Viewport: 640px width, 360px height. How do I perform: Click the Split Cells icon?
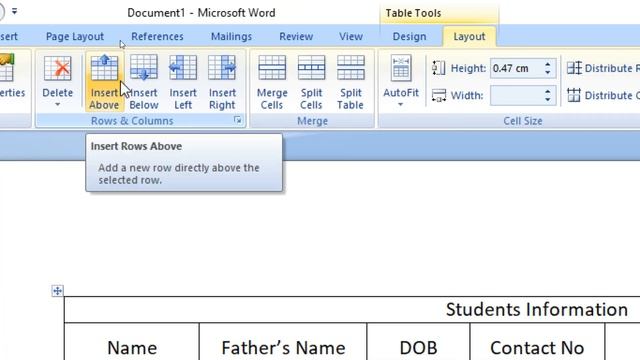311,67
